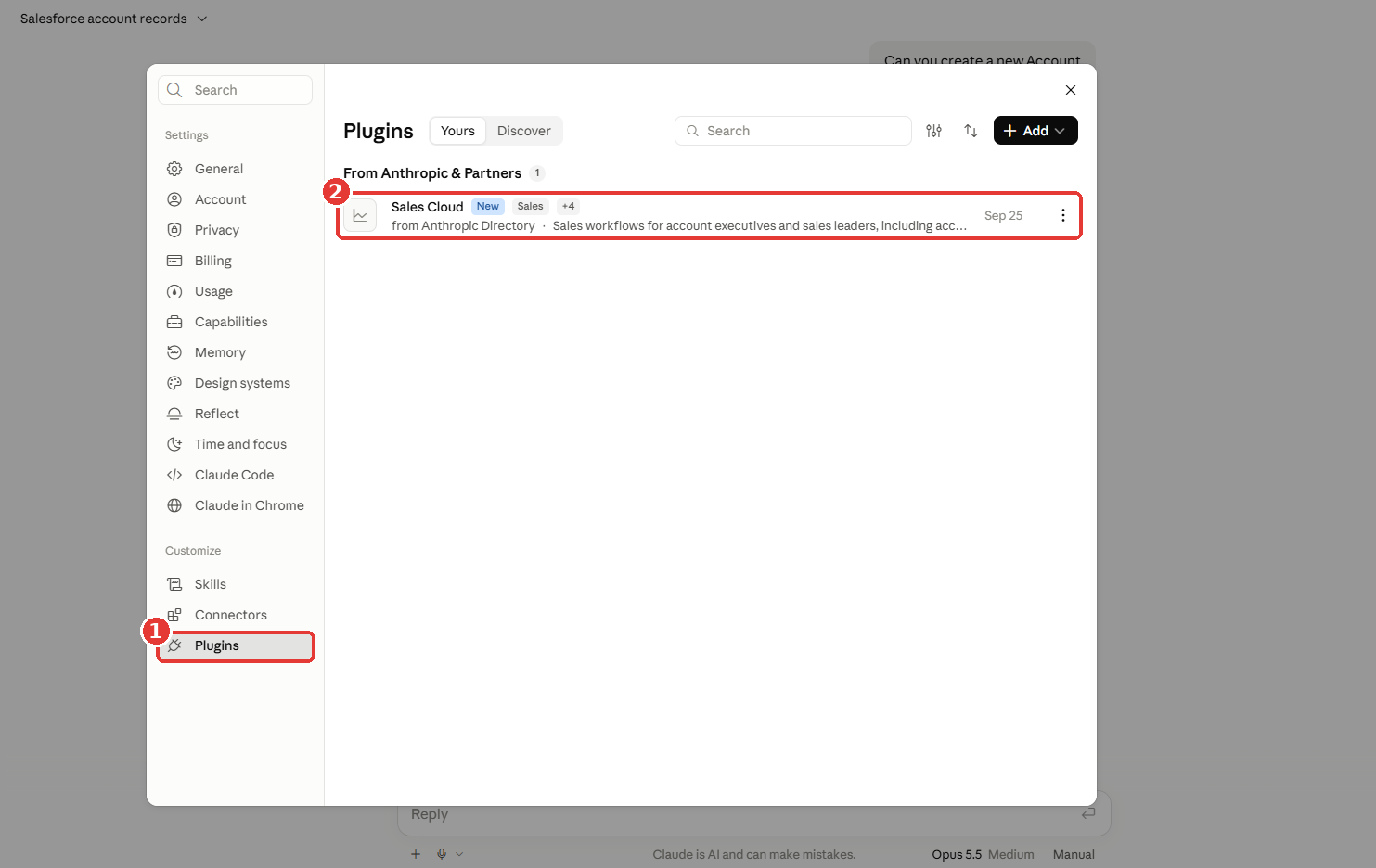This screenshot has width=1376, height=868.
Task: Switch to the Discover tab
Action: tap(523, 131)
